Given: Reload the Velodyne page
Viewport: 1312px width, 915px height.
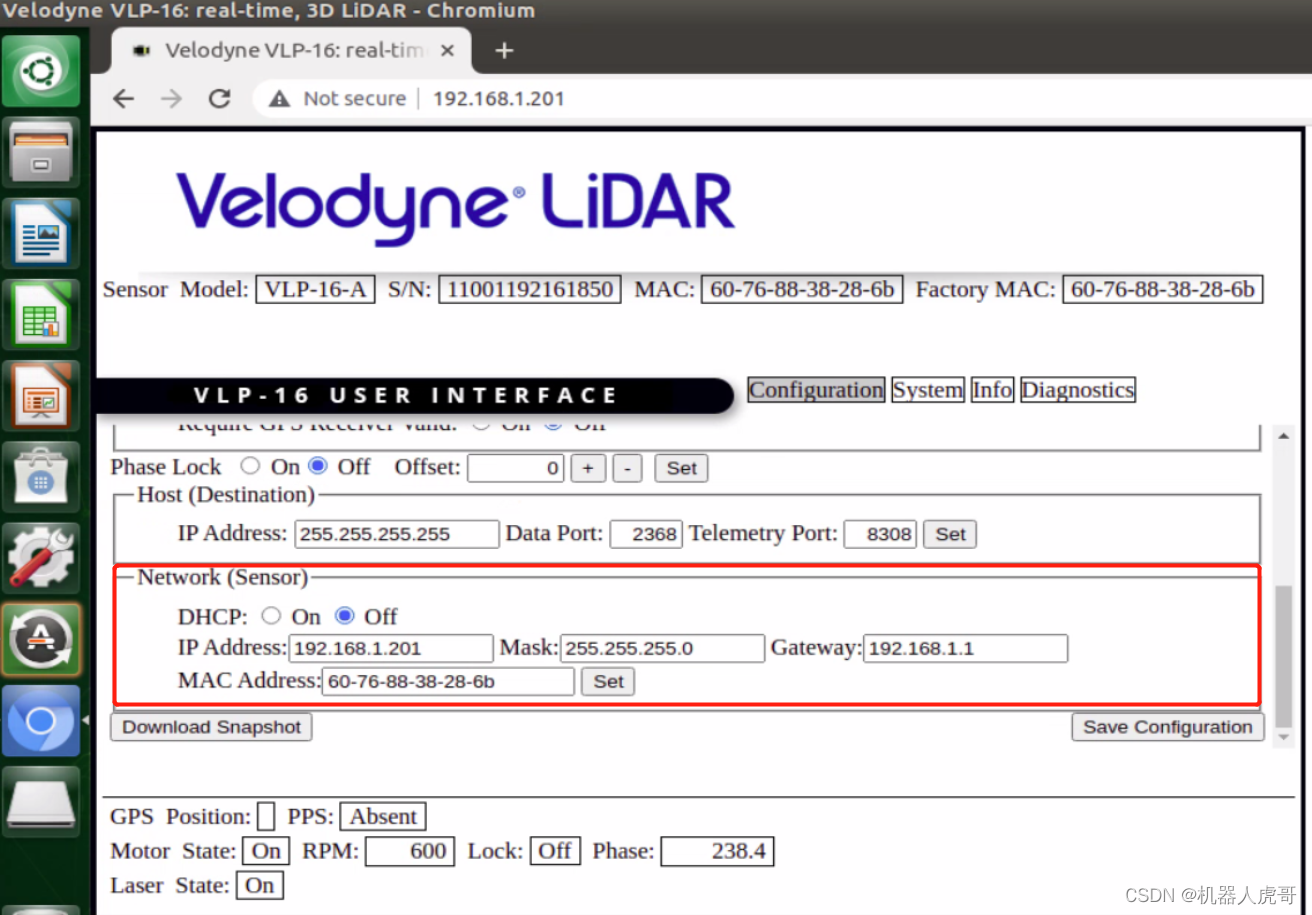Looking at the screenshot, I should (x=220, y=99).
